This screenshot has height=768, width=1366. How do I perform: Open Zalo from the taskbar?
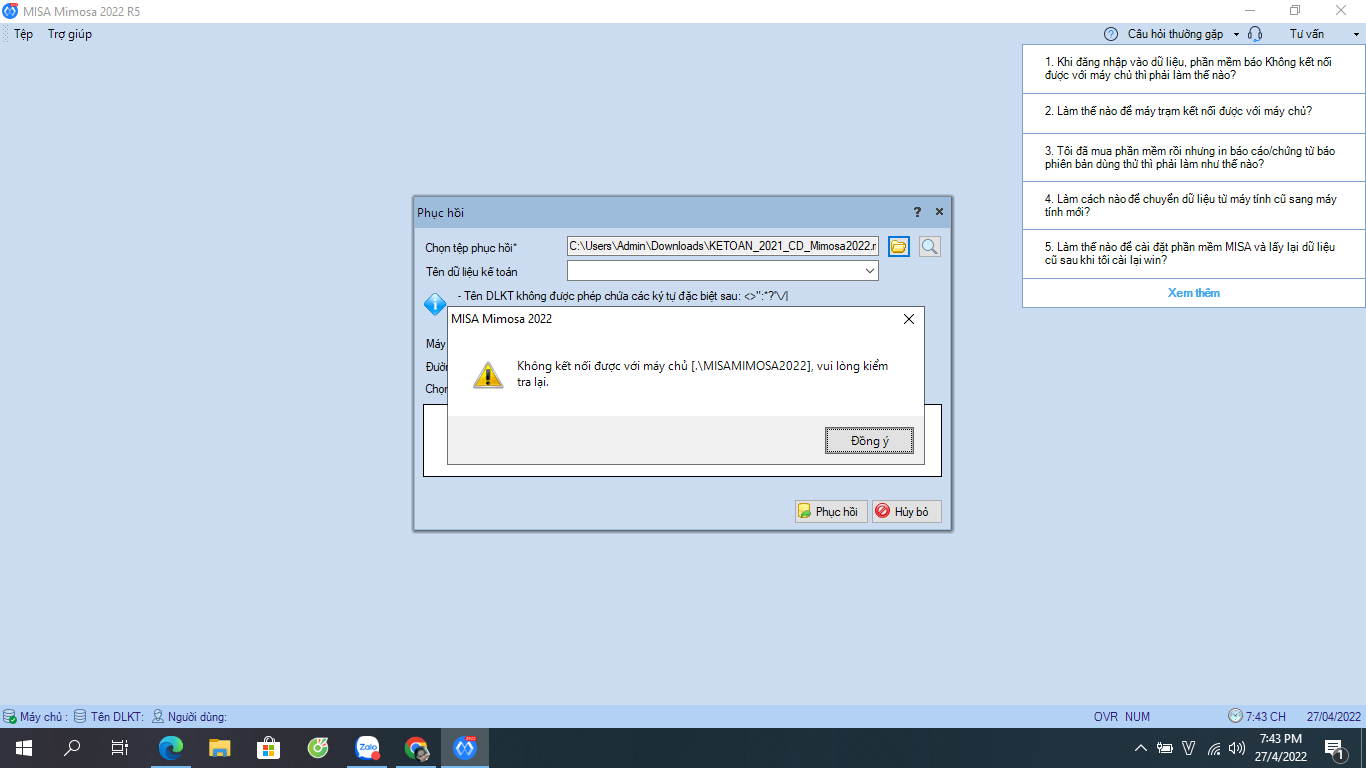pyautogui.click(x=368, y=747)
